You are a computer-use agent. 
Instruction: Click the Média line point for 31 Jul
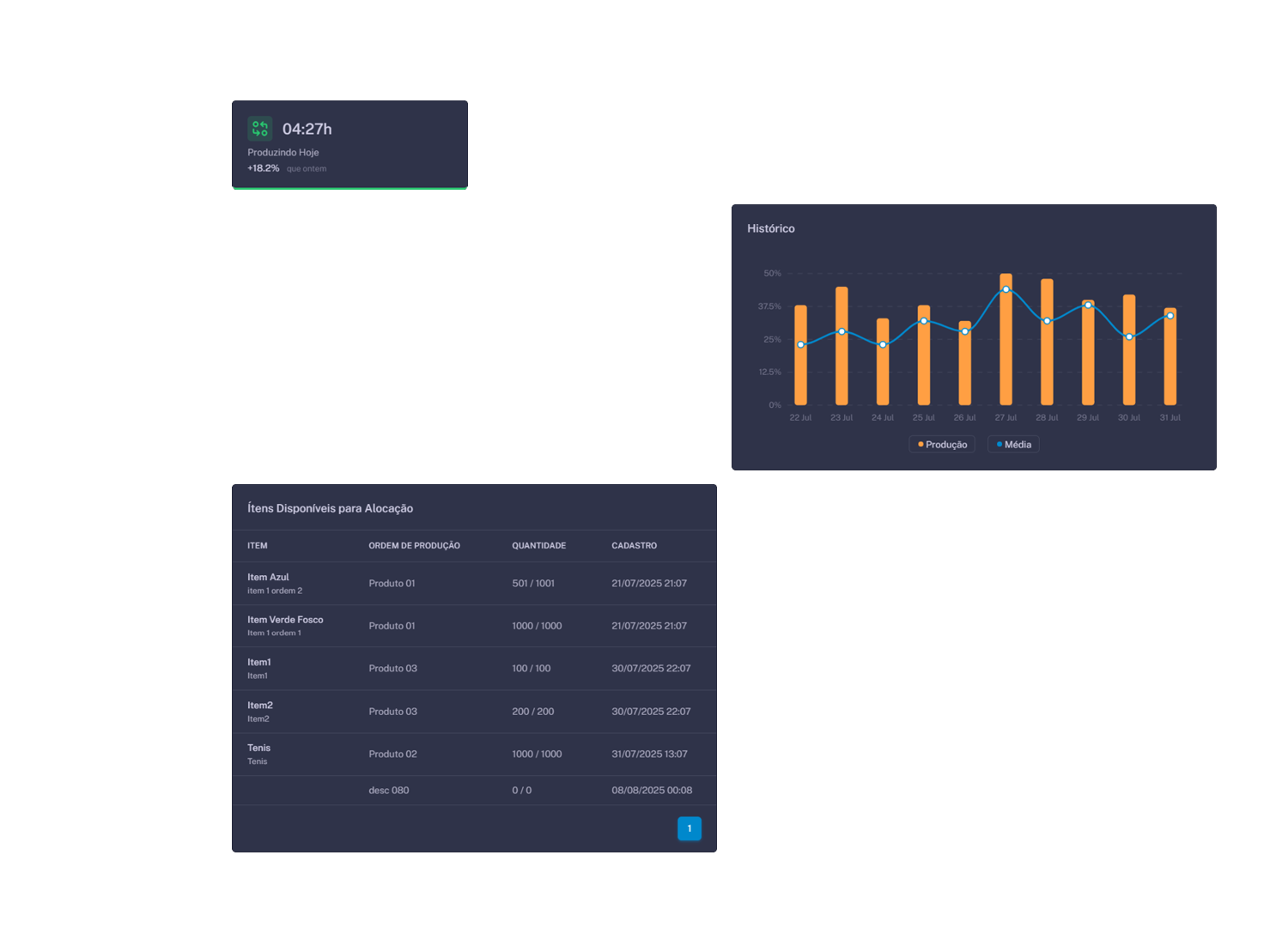1170,316
